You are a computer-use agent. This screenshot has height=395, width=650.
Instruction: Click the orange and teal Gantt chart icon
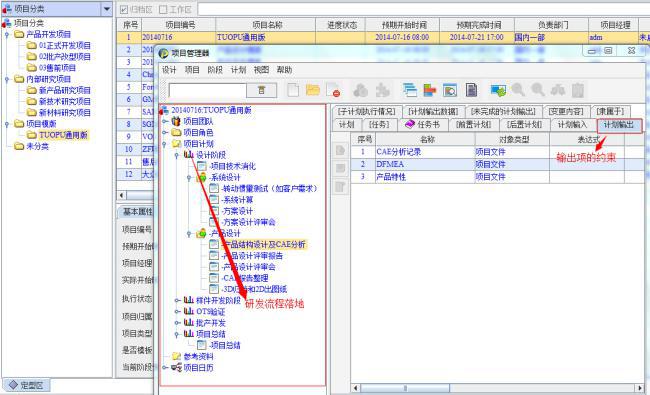[429, 90]
